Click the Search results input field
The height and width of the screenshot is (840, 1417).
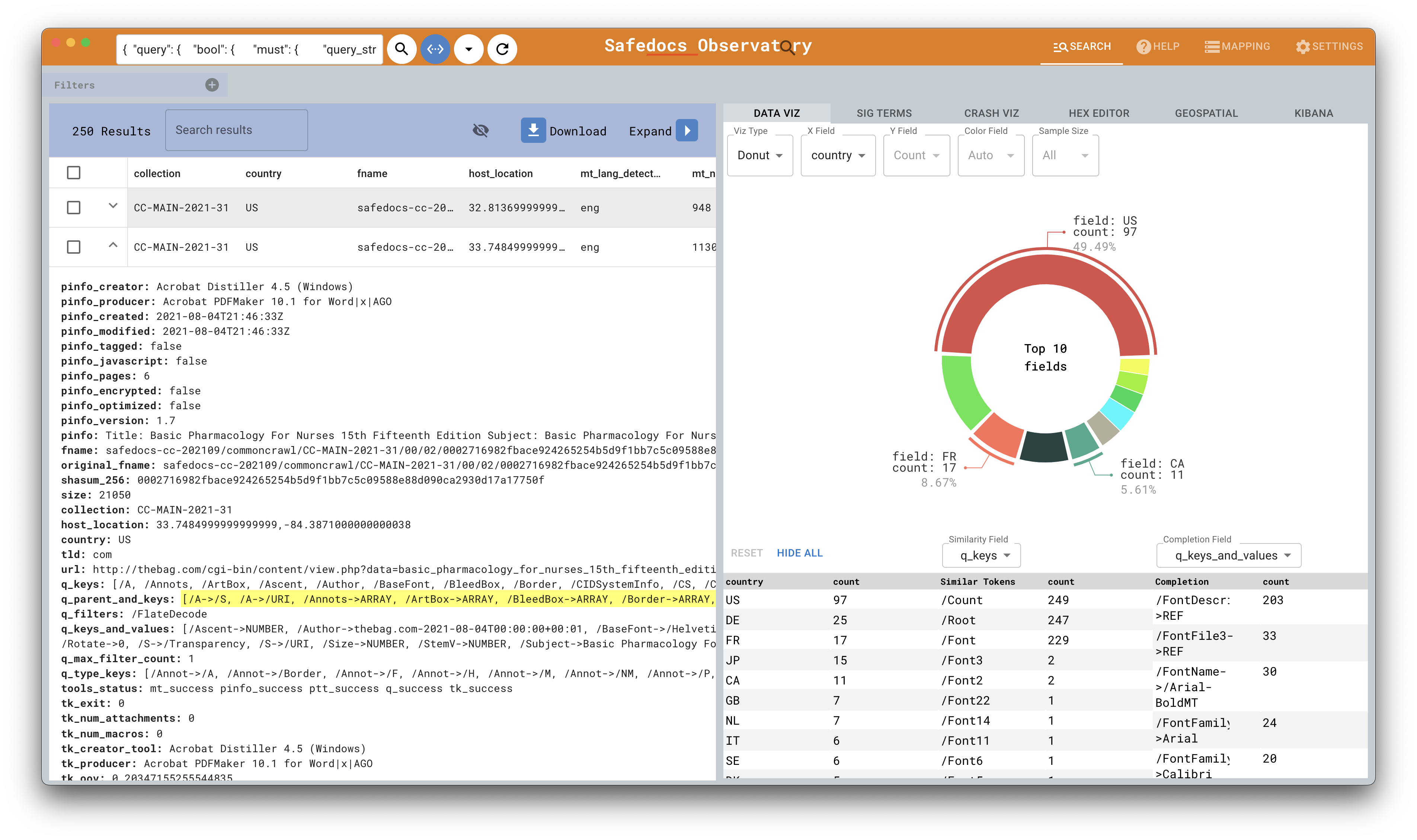tap(236, 130)
